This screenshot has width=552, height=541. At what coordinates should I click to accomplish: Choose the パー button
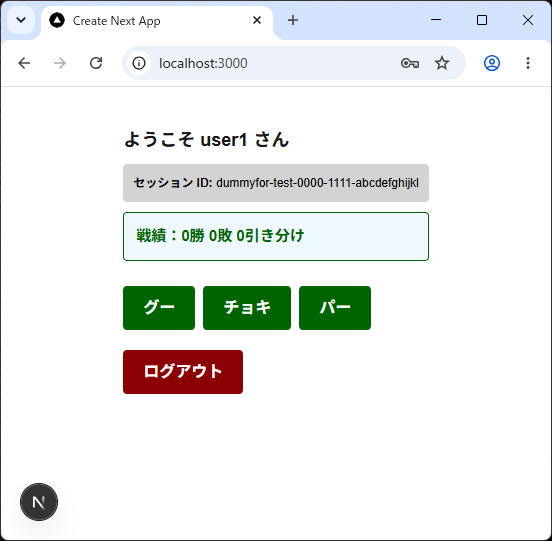click(335, 308)
